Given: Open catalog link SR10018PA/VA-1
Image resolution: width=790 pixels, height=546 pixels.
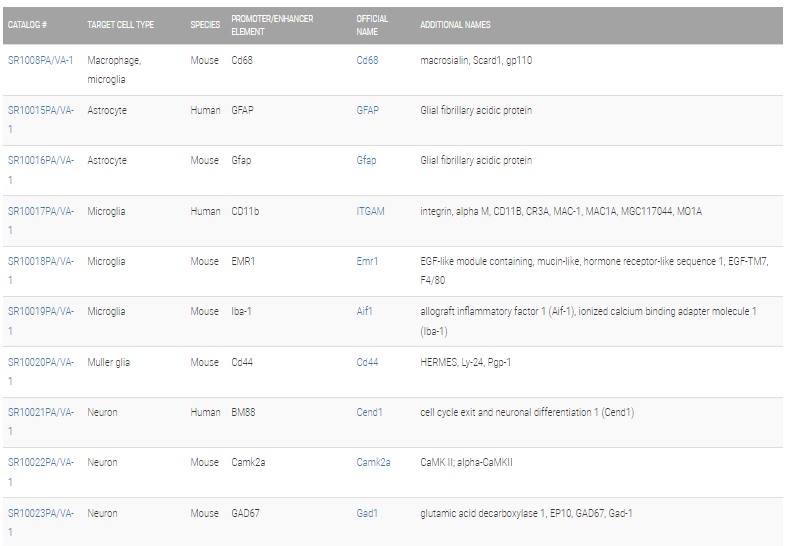Looking at the screenshot, I should tap(41, 270).
